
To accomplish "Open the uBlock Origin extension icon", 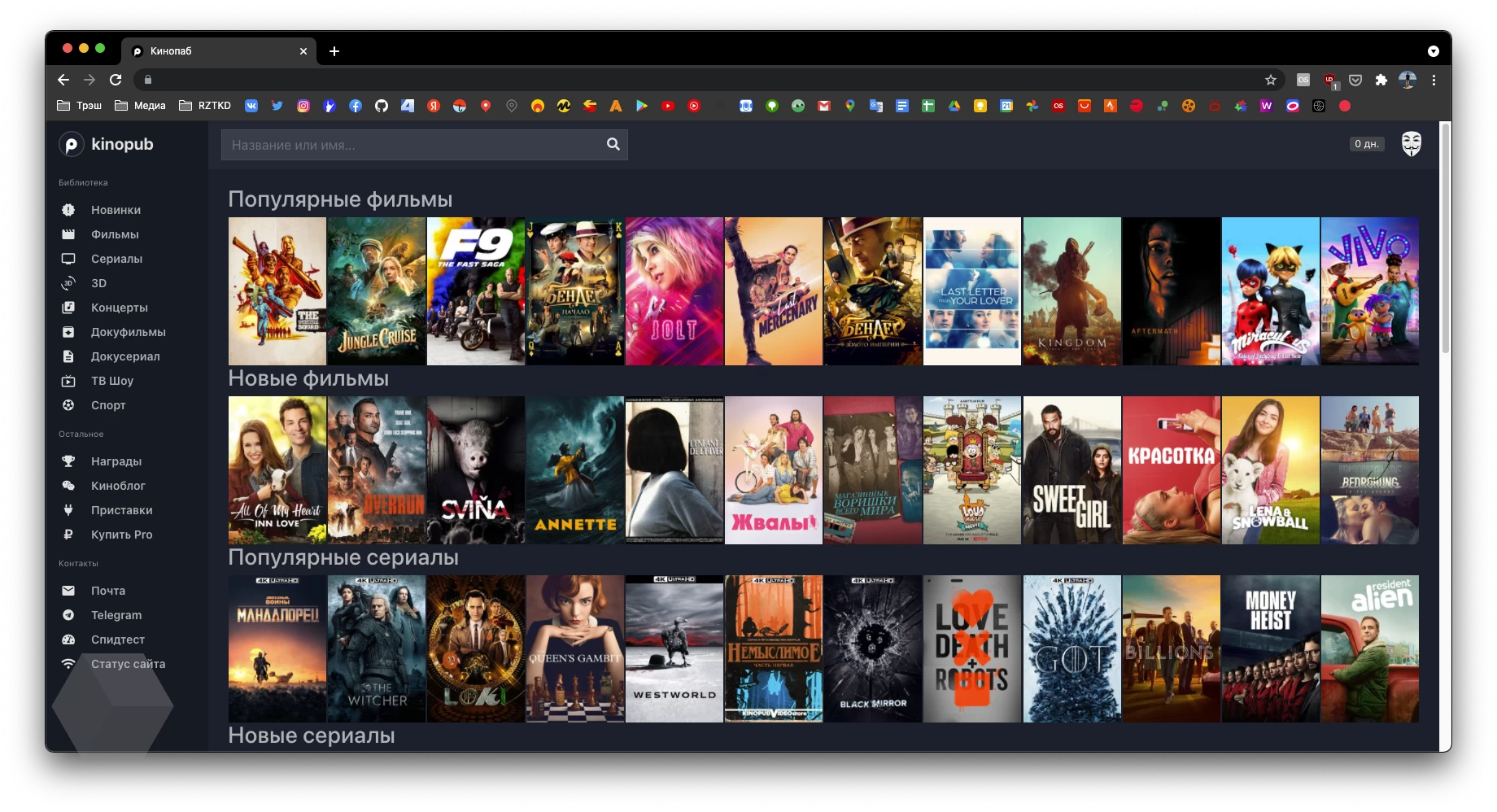I will click(x=1329, y=80).
